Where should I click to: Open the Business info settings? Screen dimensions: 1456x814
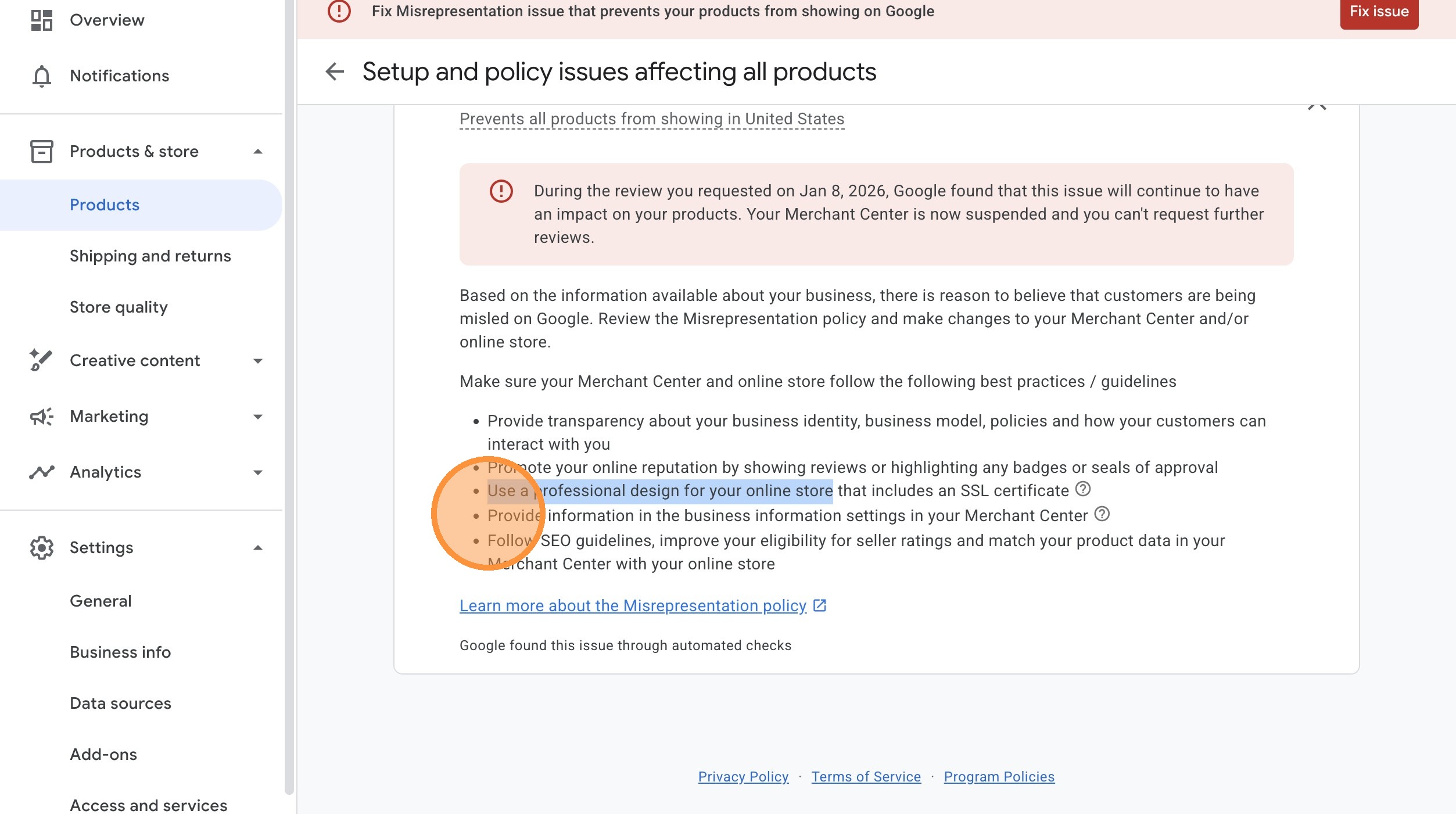[120, 652]
